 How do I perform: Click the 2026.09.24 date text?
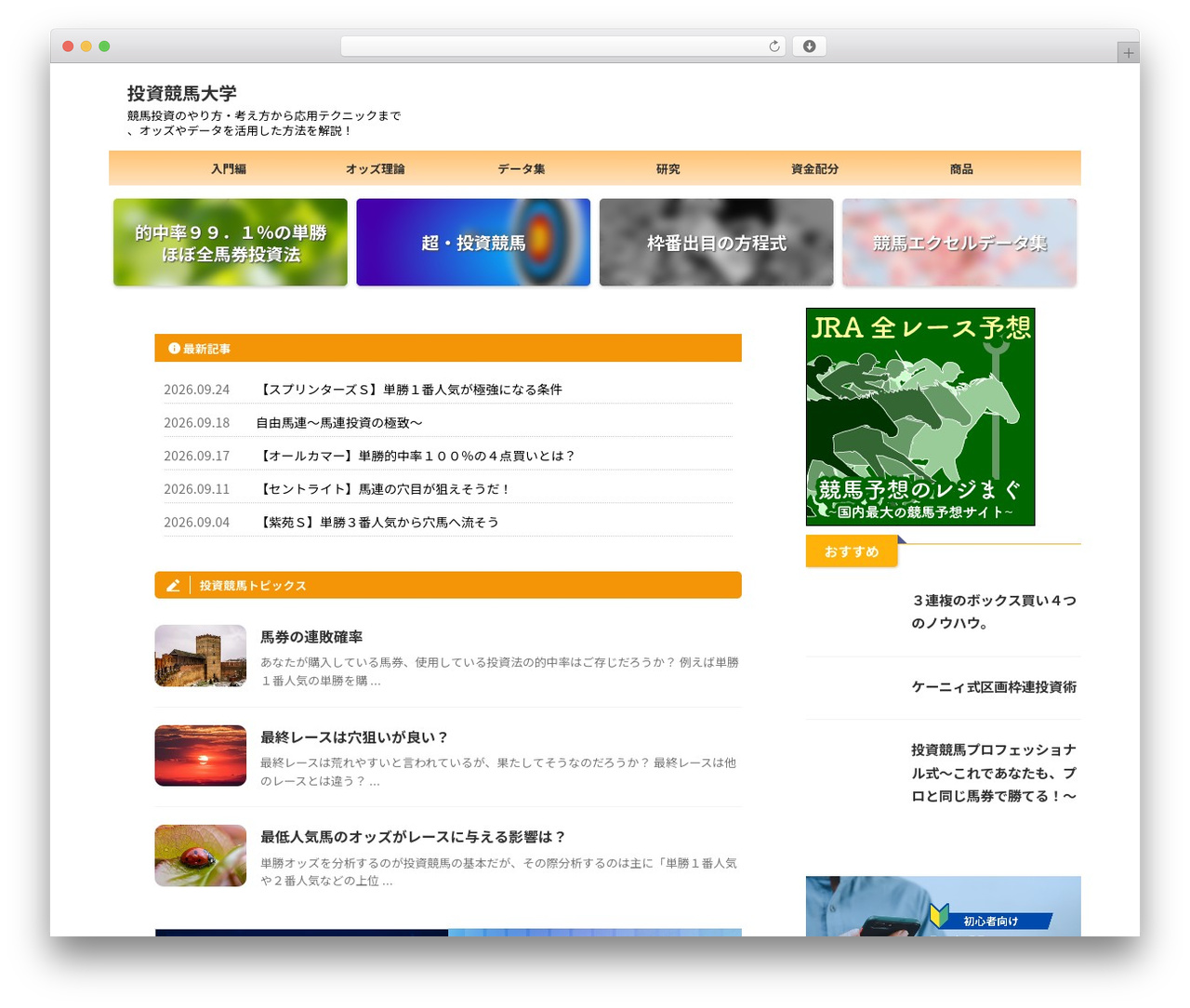(196, 390)
